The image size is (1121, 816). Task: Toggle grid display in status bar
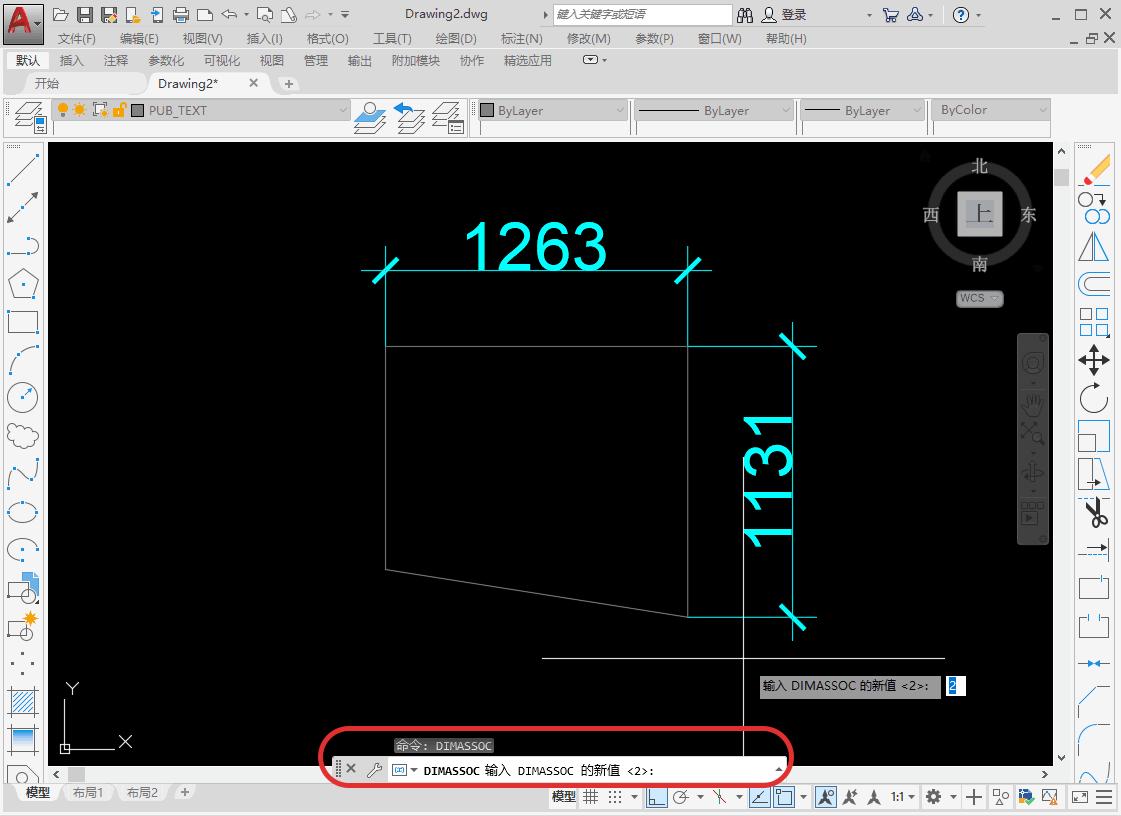[591, 797]
